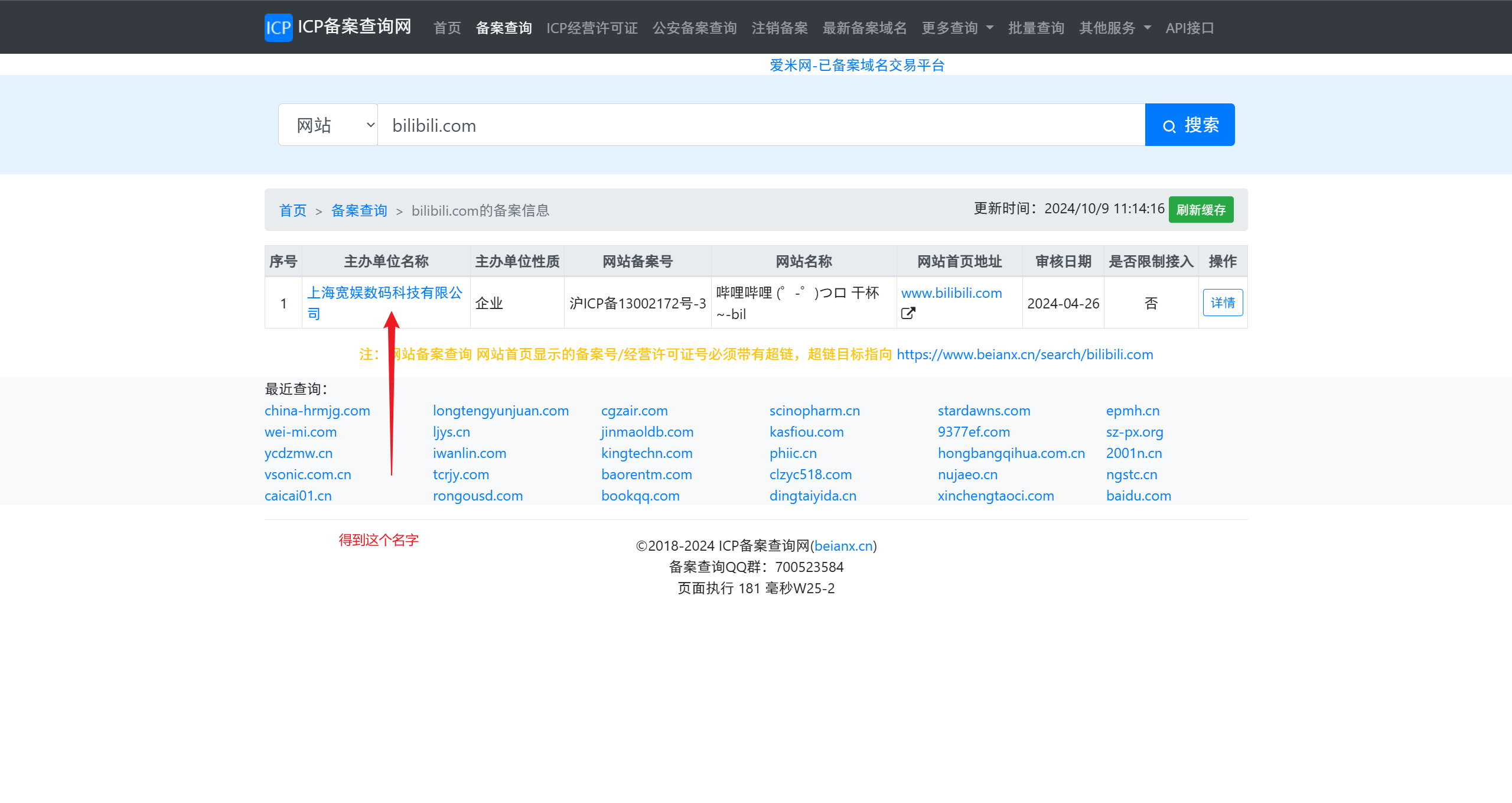1512x803 pixels.
Task: Visit the clzyc518.com recent query link
Action: coord(810,474)
